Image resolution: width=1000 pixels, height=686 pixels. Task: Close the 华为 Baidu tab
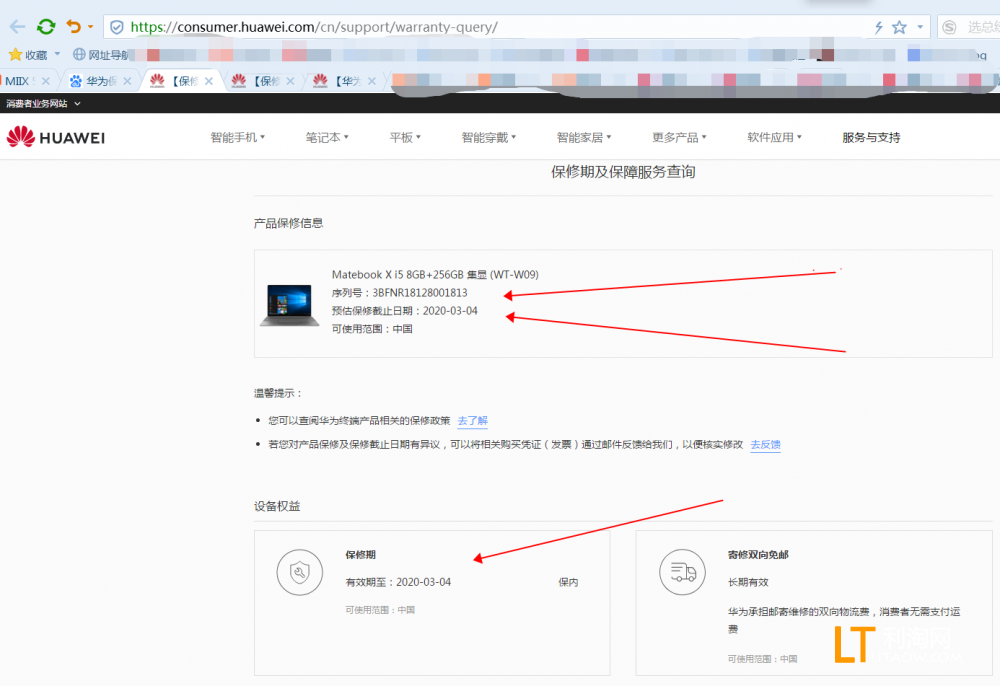click(x=127, y=81)
